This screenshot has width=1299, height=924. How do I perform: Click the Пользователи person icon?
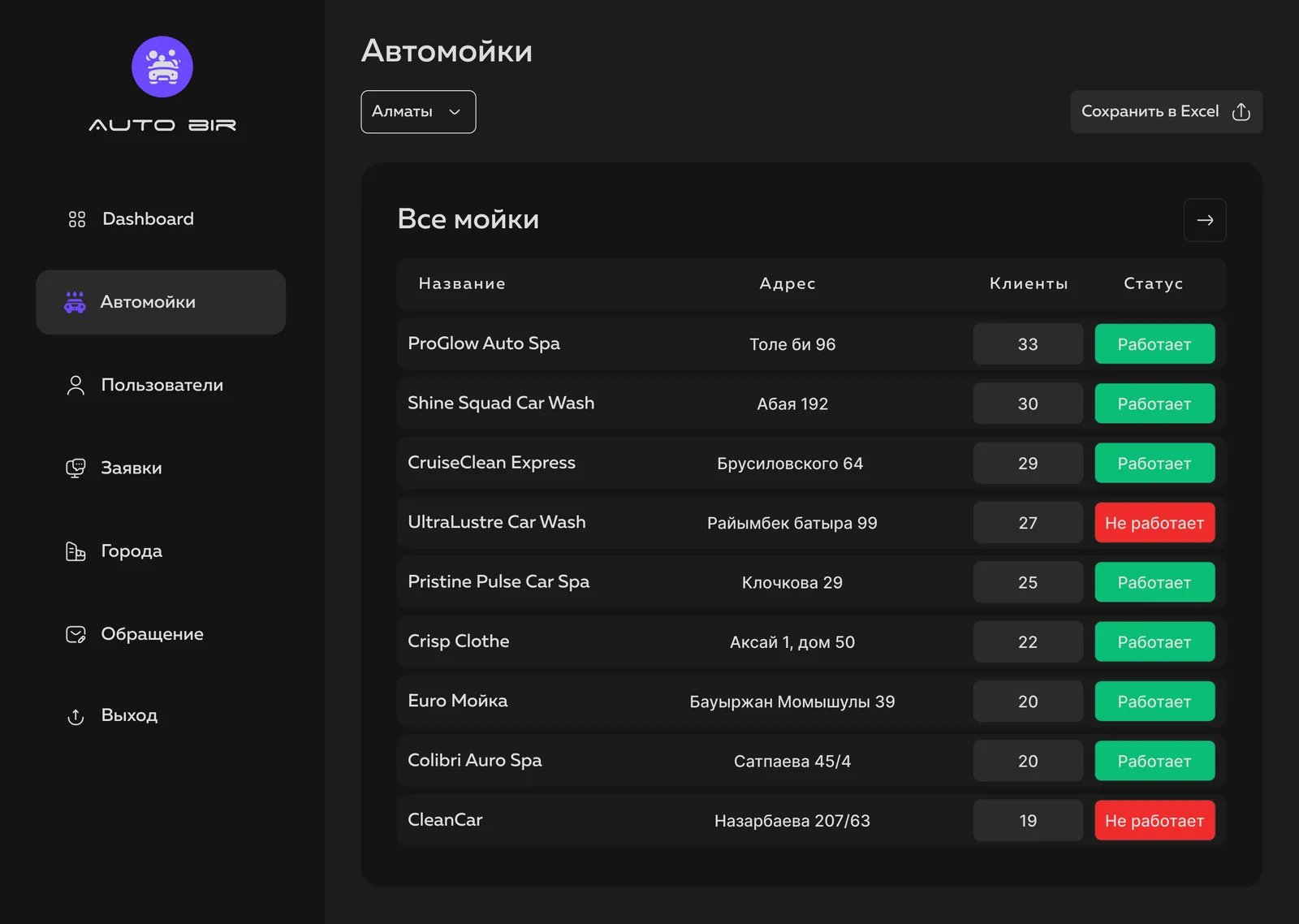[76, 385]
